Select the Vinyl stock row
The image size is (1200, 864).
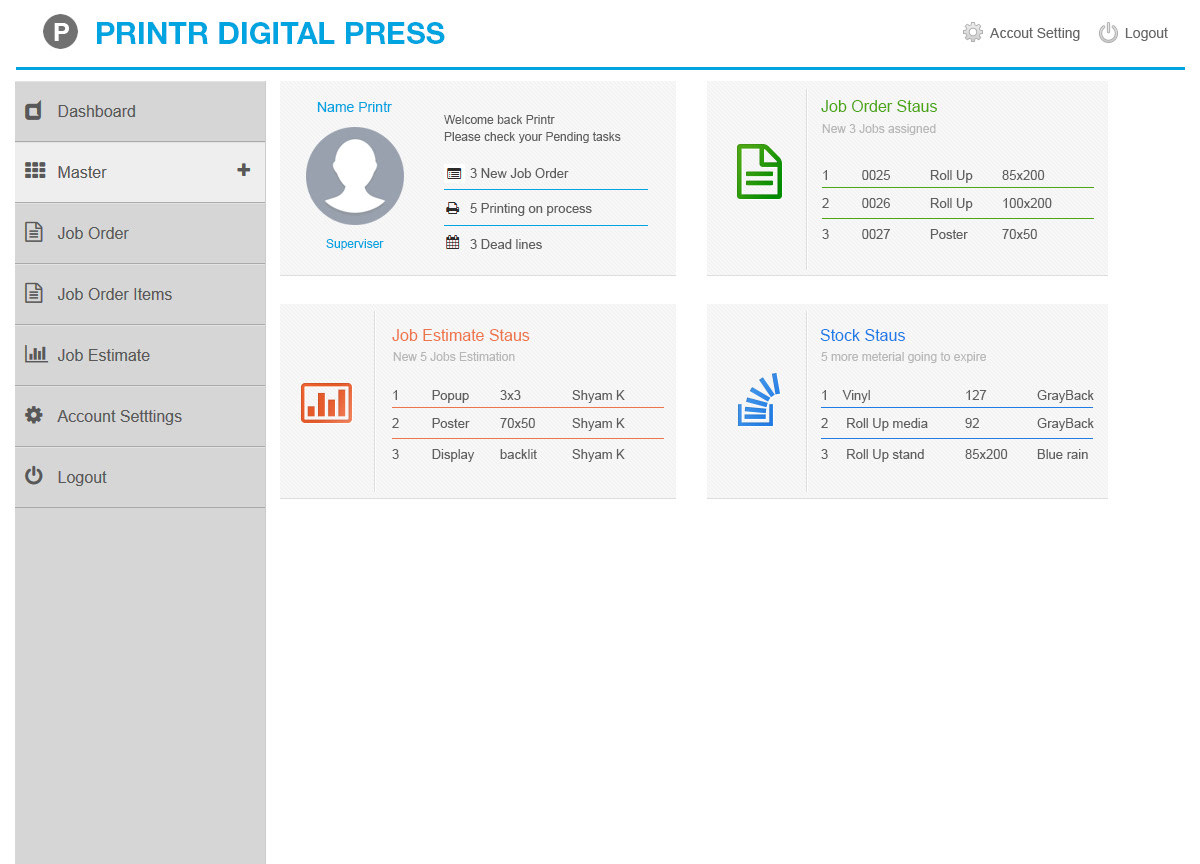click(956, 395)
